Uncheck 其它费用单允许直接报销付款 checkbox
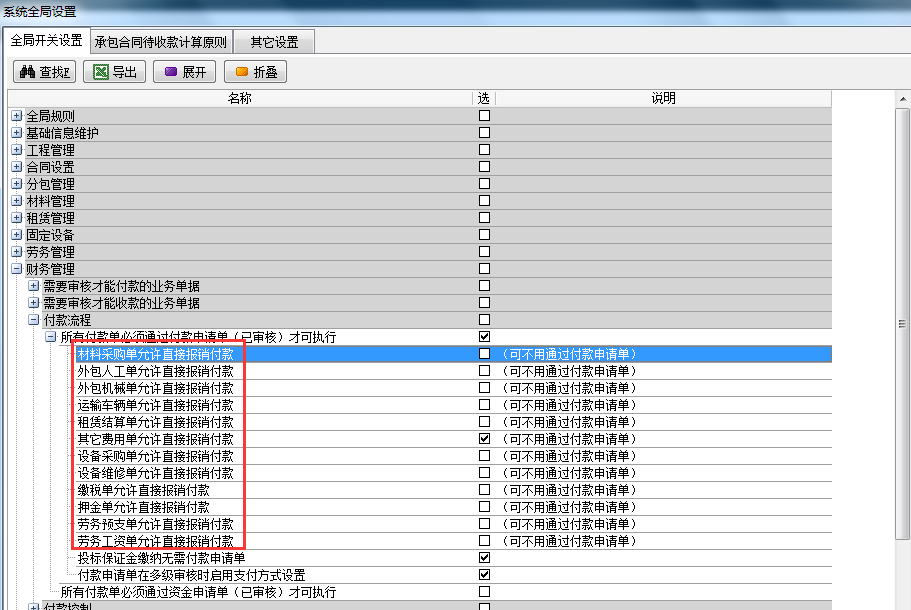Viewport: 911px width, 610px height. pyautogui.click(x=484, y=438)
